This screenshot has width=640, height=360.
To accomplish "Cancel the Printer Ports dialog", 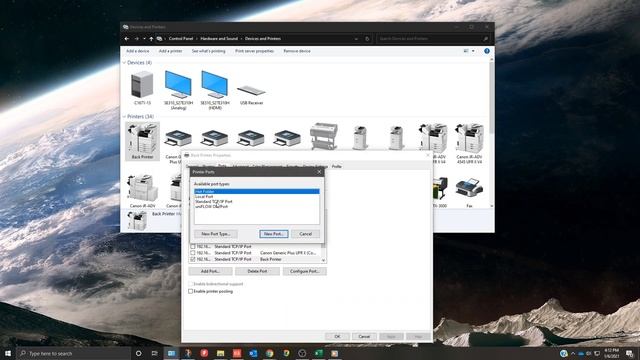I will pos(305,234).
